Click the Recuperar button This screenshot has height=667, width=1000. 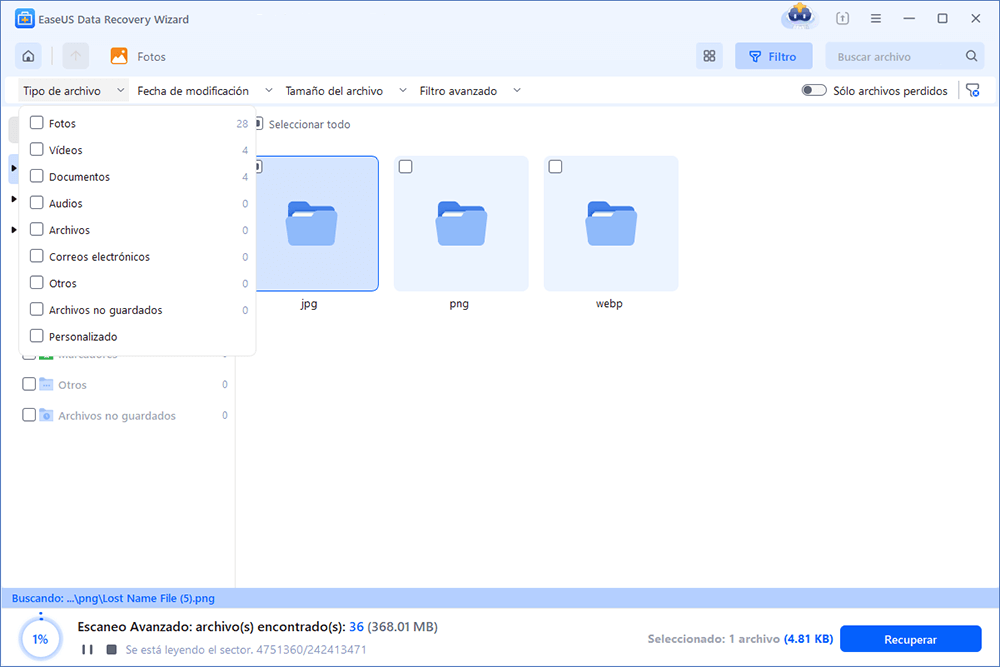coord(910,639)
